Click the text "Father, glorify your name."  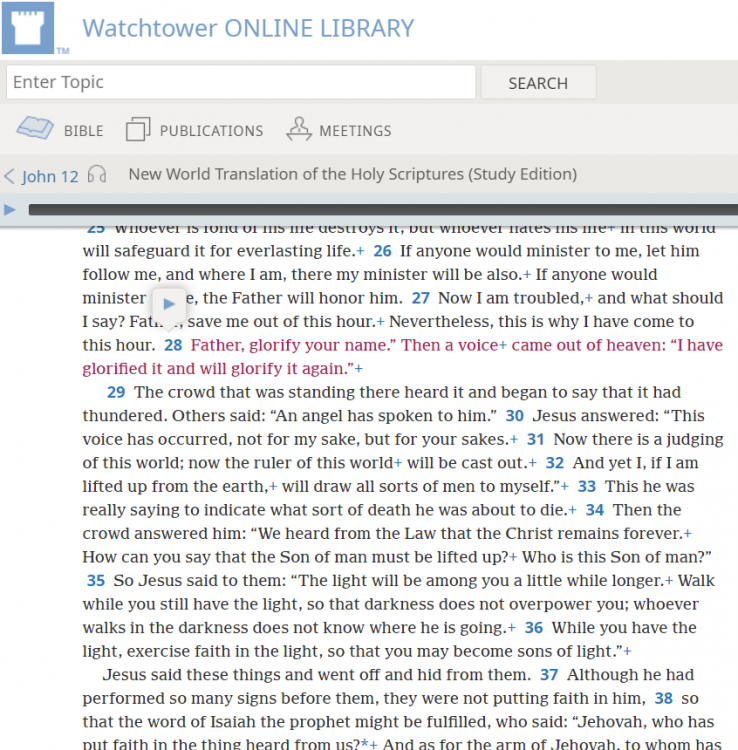pos(291,345)
